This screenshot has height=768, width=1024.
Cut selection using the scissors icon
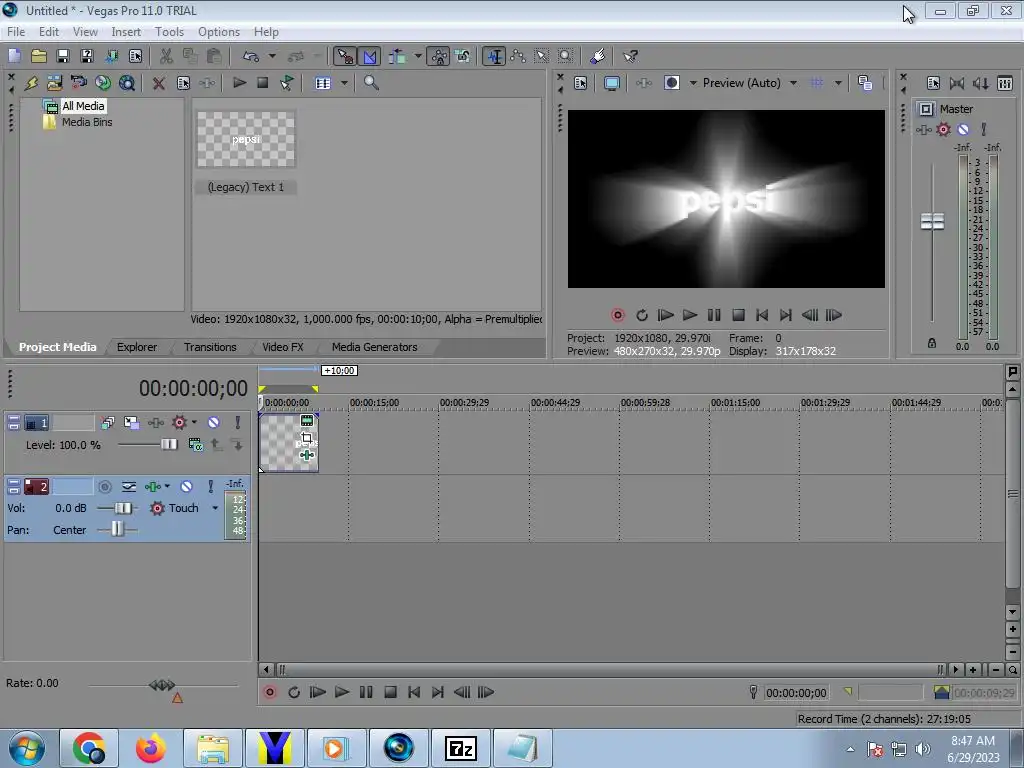[x=166, y=56]
